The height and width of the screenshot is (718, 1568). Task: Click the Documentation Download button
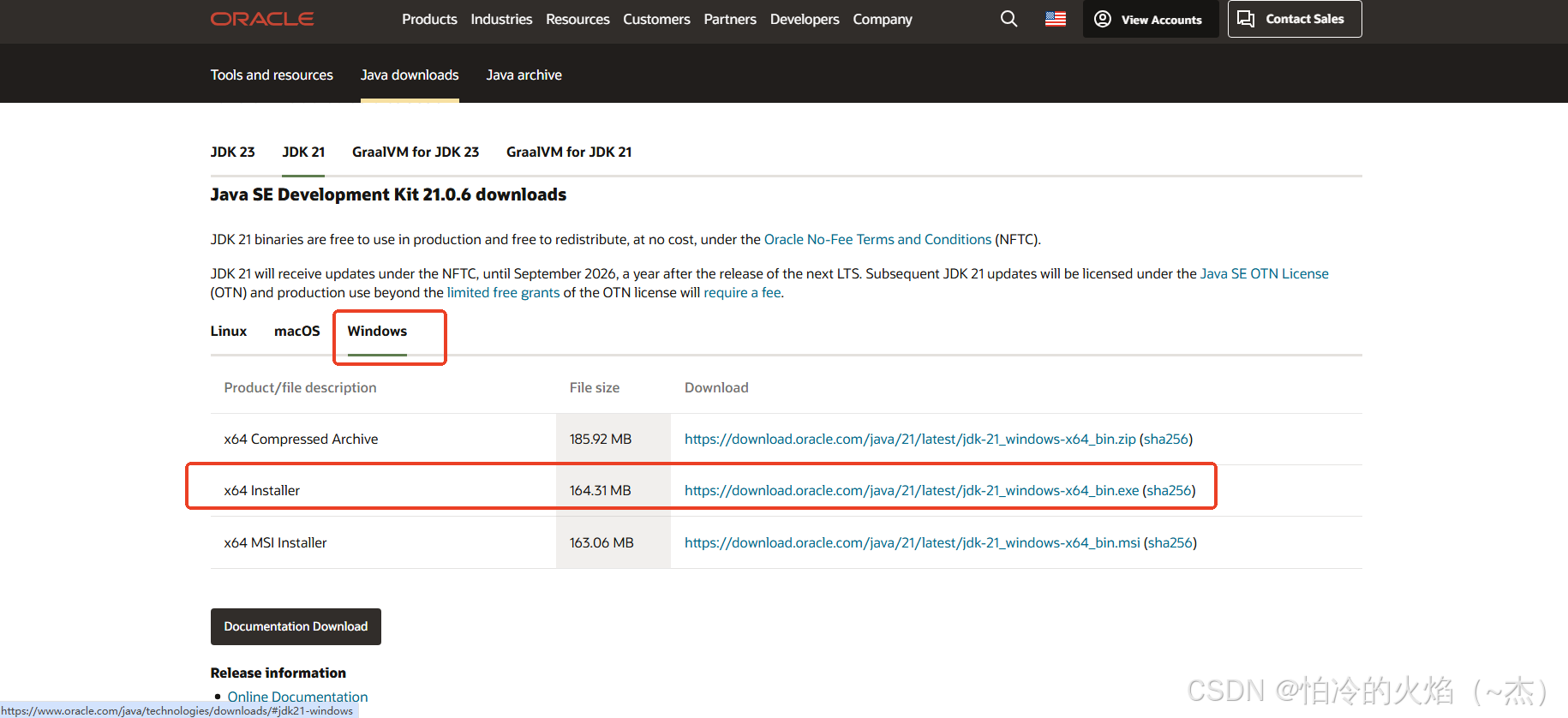click(296, 626)
